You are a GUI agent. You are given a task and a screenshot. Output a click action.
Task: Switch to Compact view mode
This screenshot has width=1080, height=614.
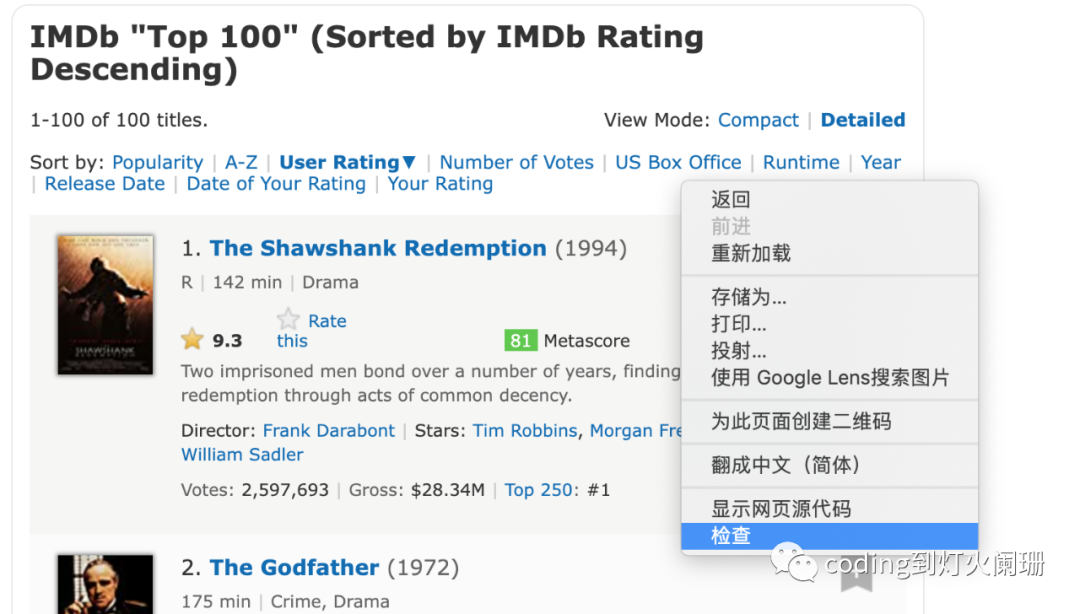tap(758, 120)
